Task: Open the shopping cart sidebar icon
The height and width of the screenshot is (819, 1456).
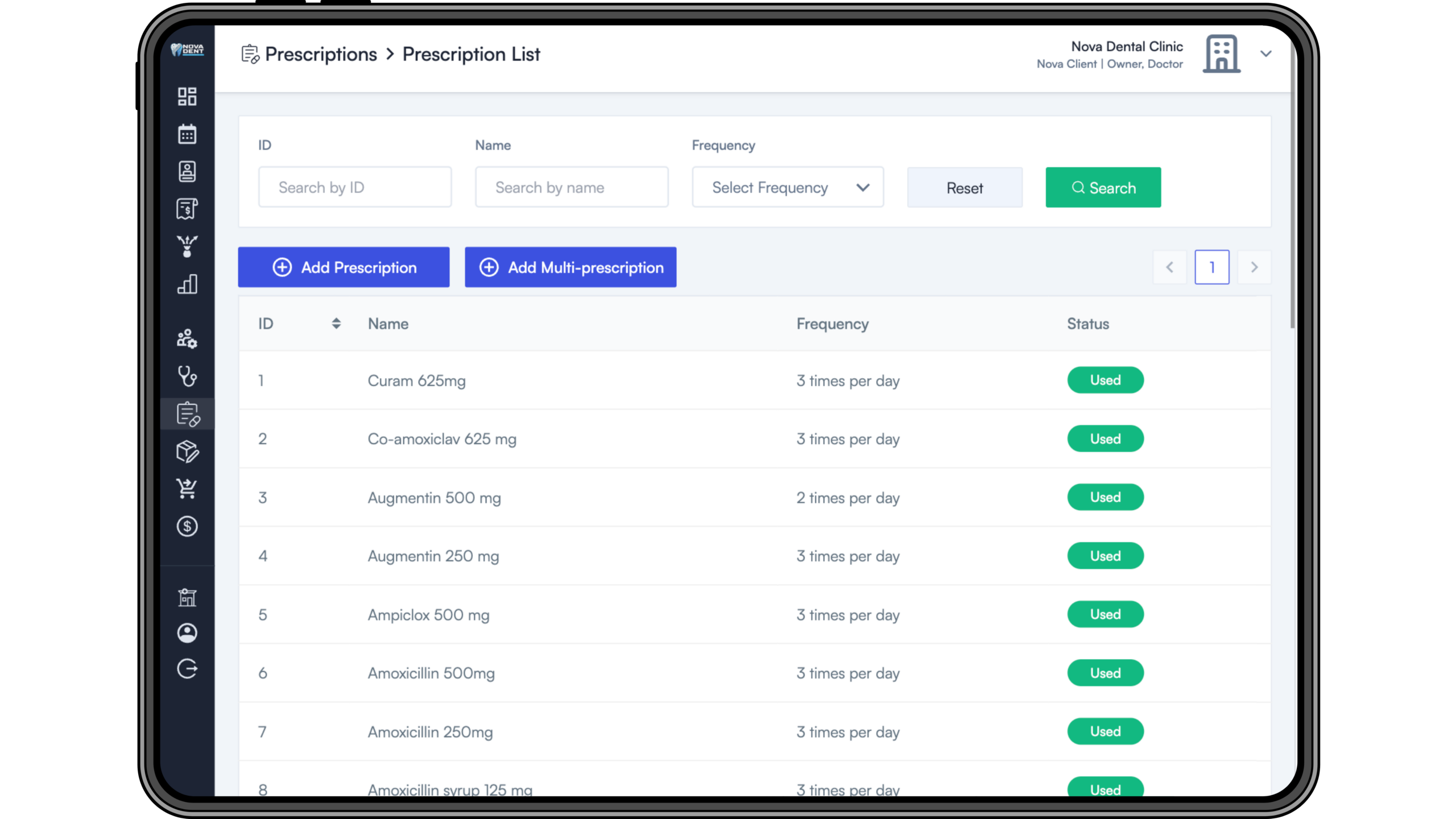Action: pyautogui.click(x=187, y=489)
